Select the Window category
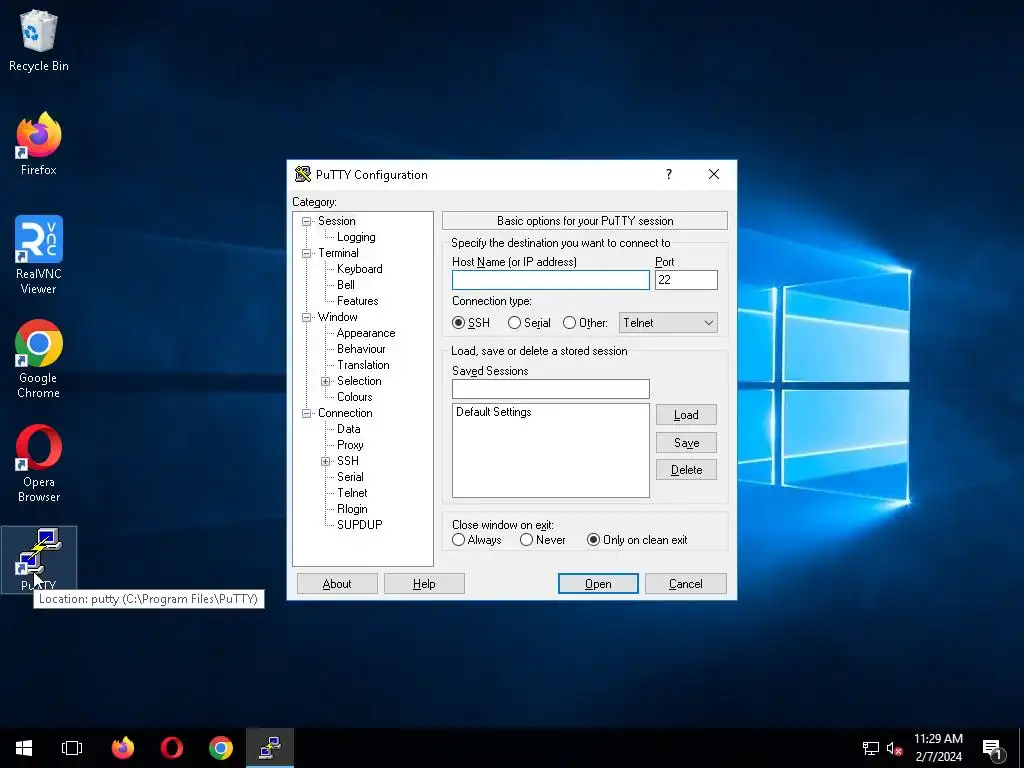The width and height of the screenshot is (1024, 768). coord(338,317)
